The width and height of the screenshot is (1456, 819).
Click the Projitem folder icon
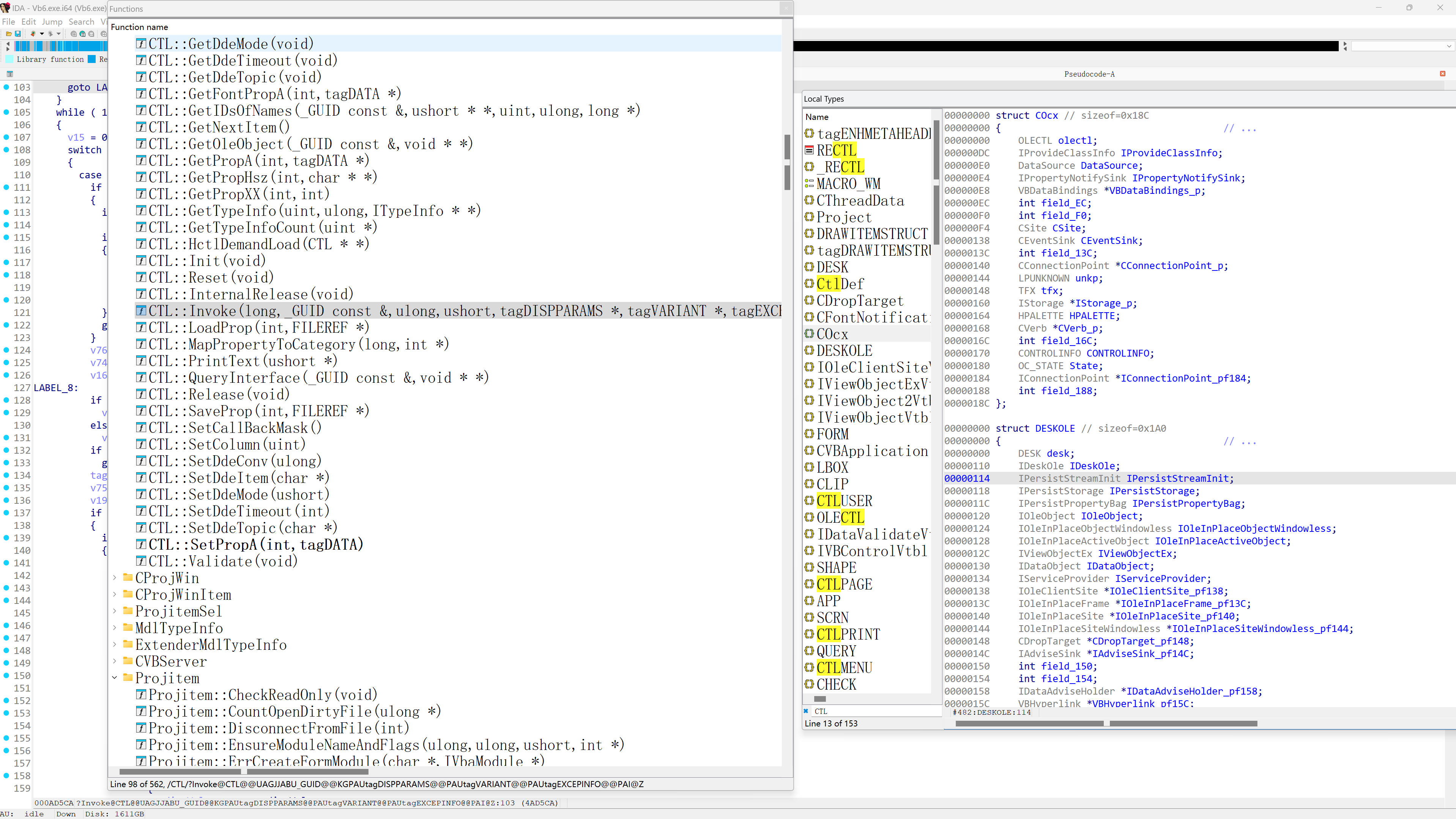pyautogui.click(x=128, y=678)
